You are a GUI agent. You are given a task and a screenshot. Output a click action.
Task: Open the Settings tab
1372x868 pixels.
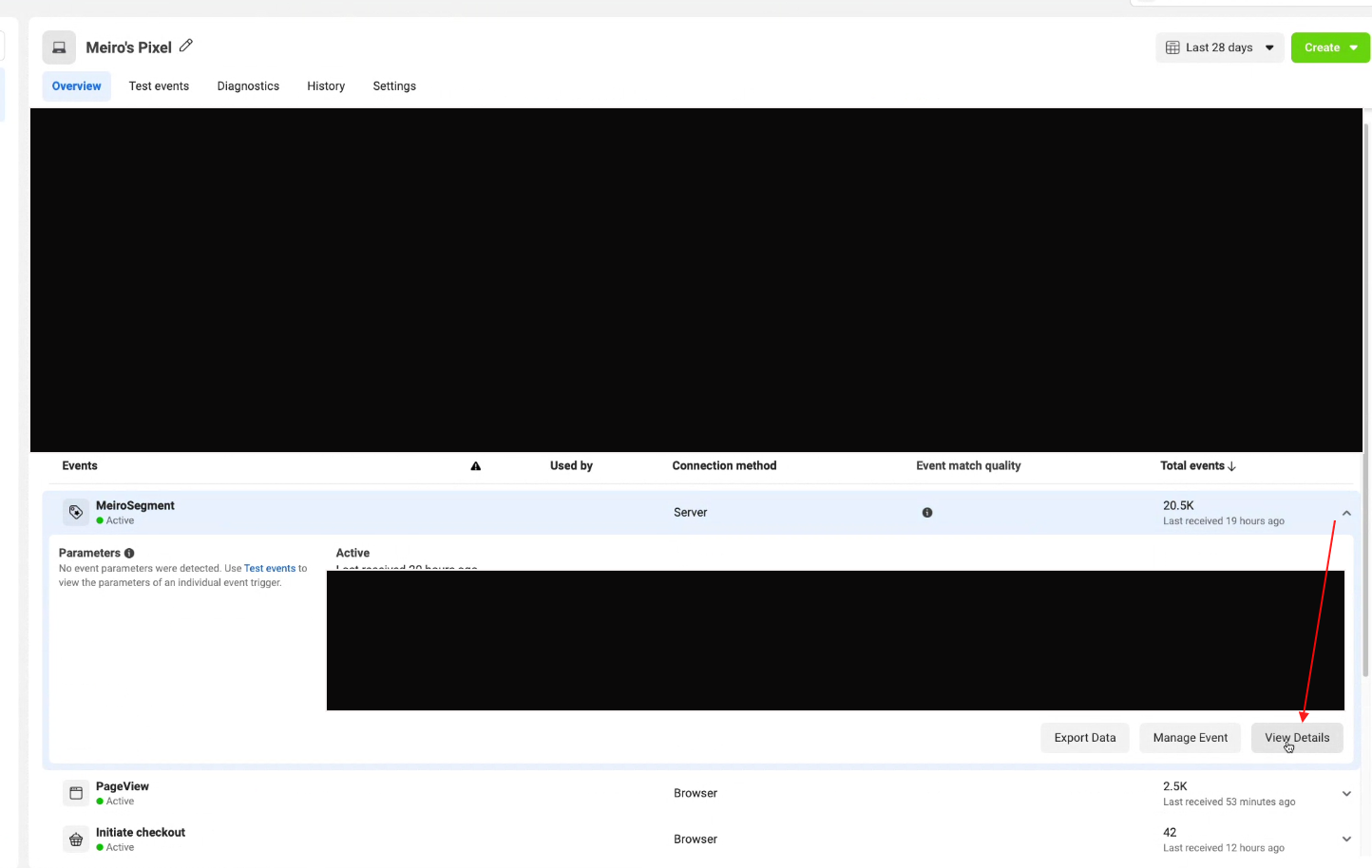tap(394, 86)
